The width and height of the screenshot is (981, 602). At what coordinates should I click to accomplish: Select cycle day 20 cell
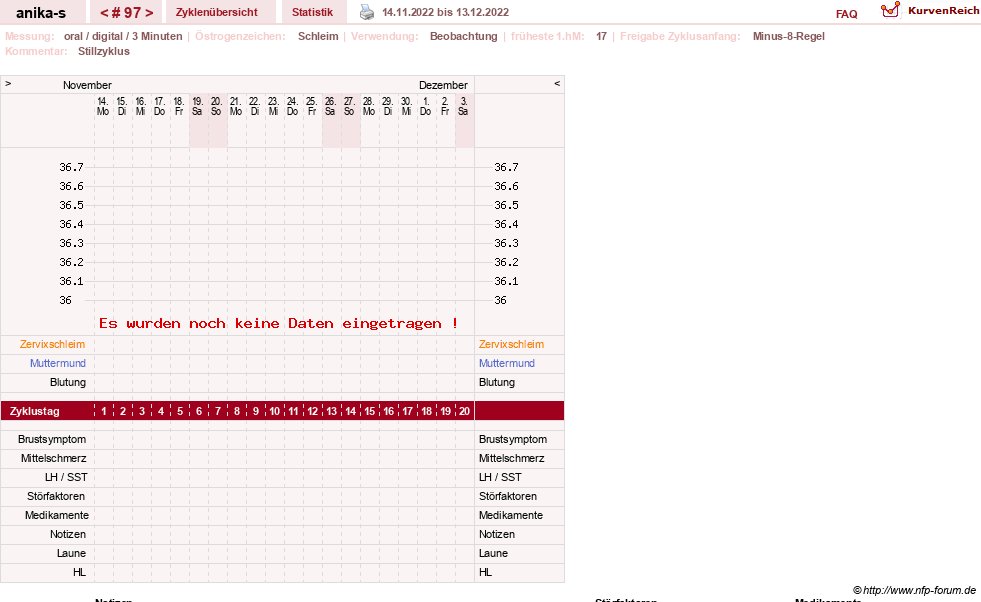464,411
